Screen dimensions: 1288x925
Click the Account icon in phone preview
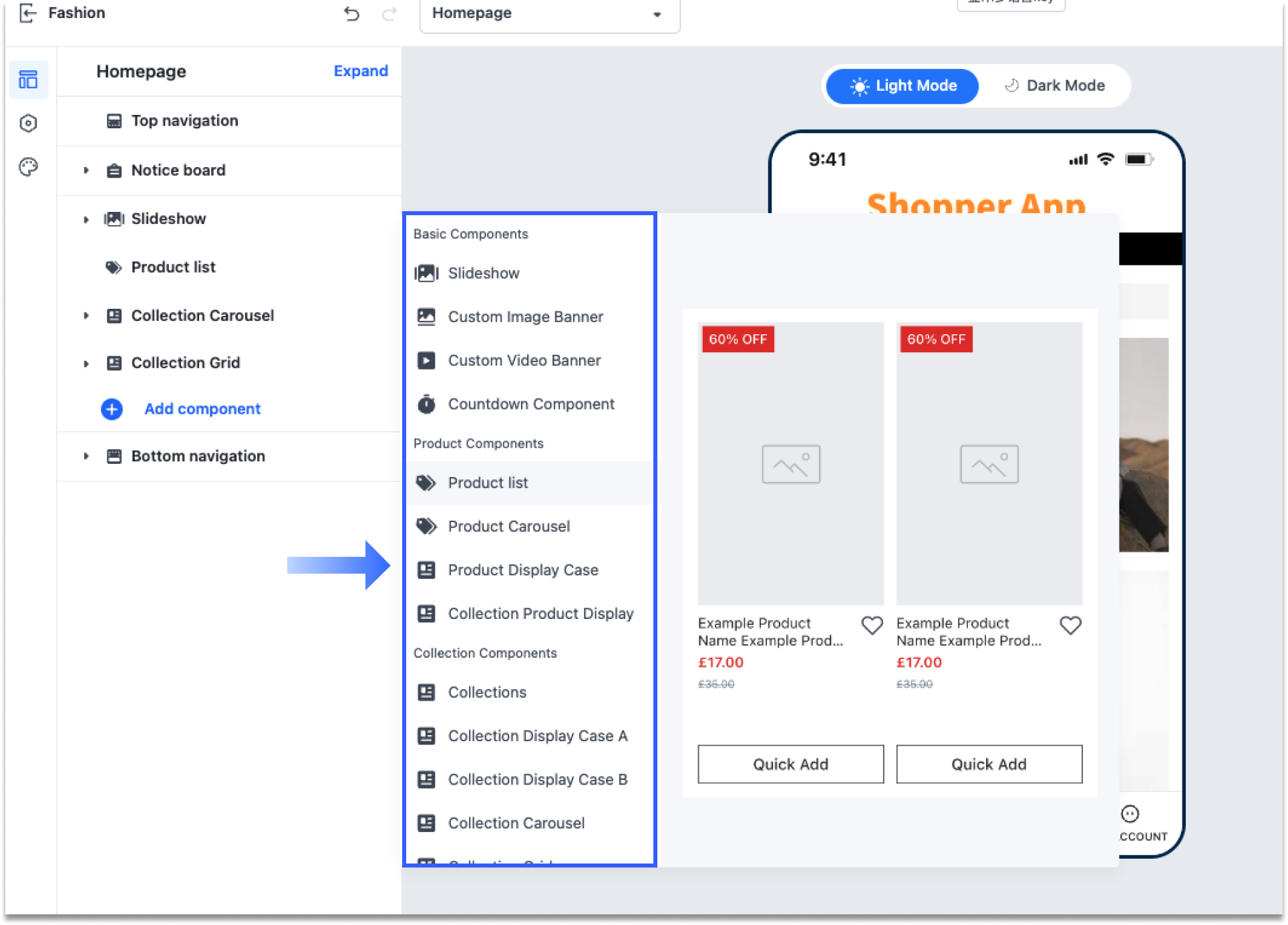click(x=1130, y=814)
